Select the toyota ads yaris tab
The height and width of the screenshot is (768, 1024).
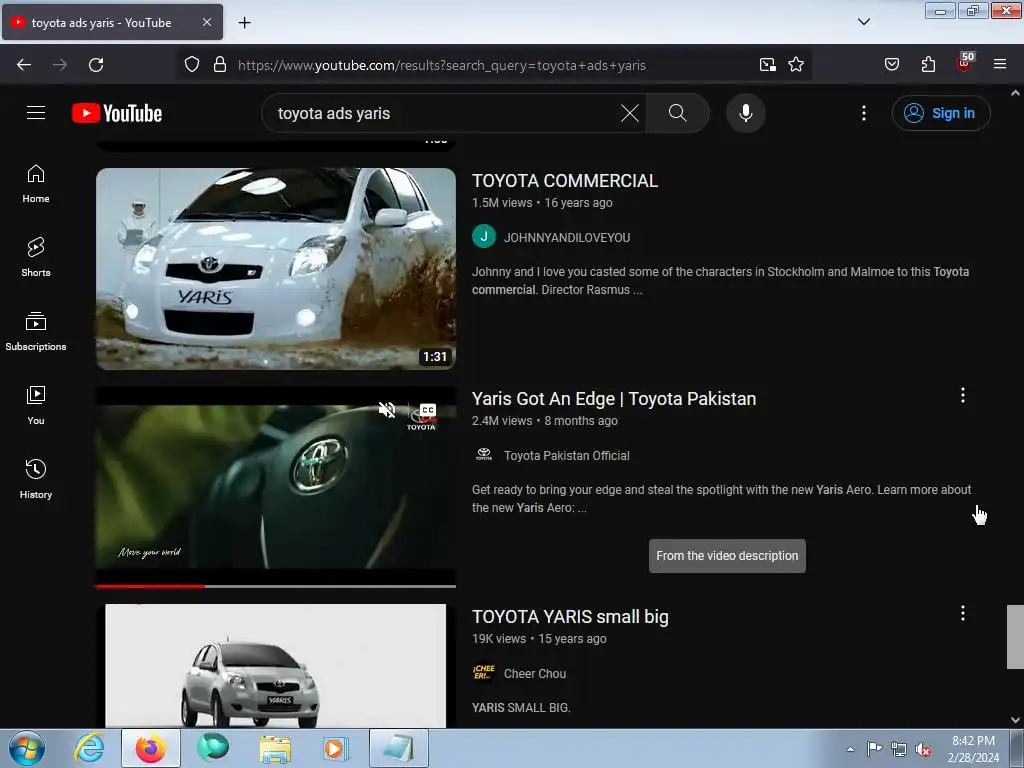click(112, 23)
